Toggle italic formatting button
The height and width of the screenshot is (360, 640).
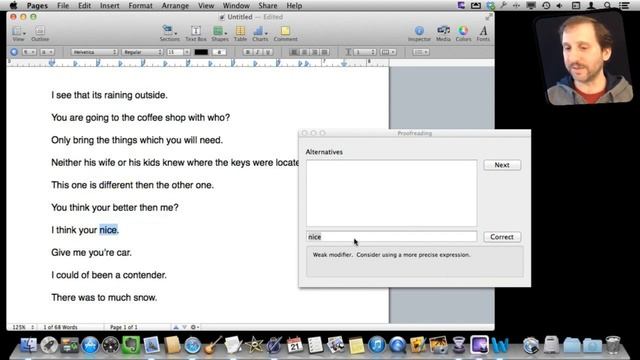point(258,52)
